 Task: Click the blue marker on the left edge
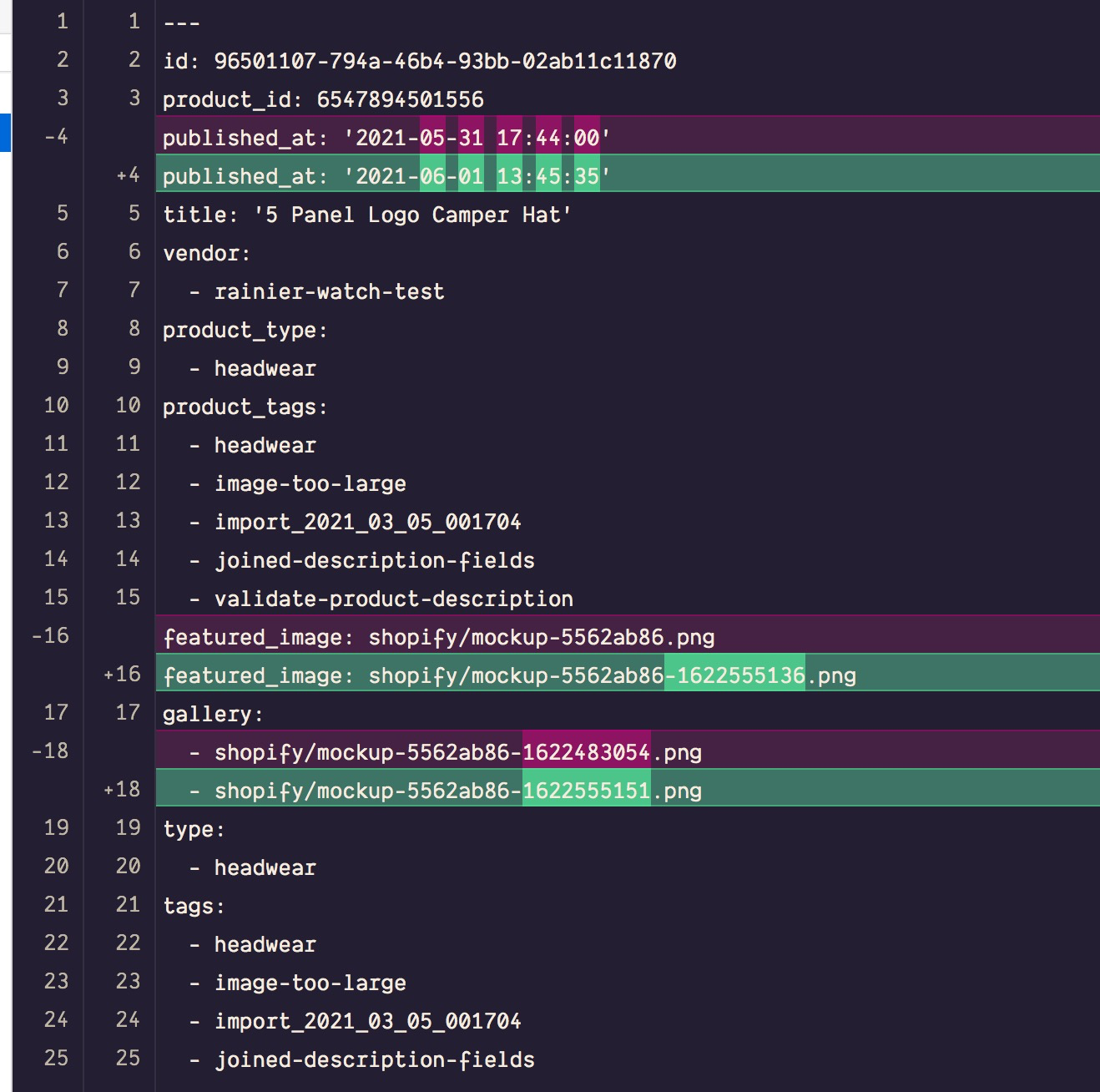coord(4,131)
